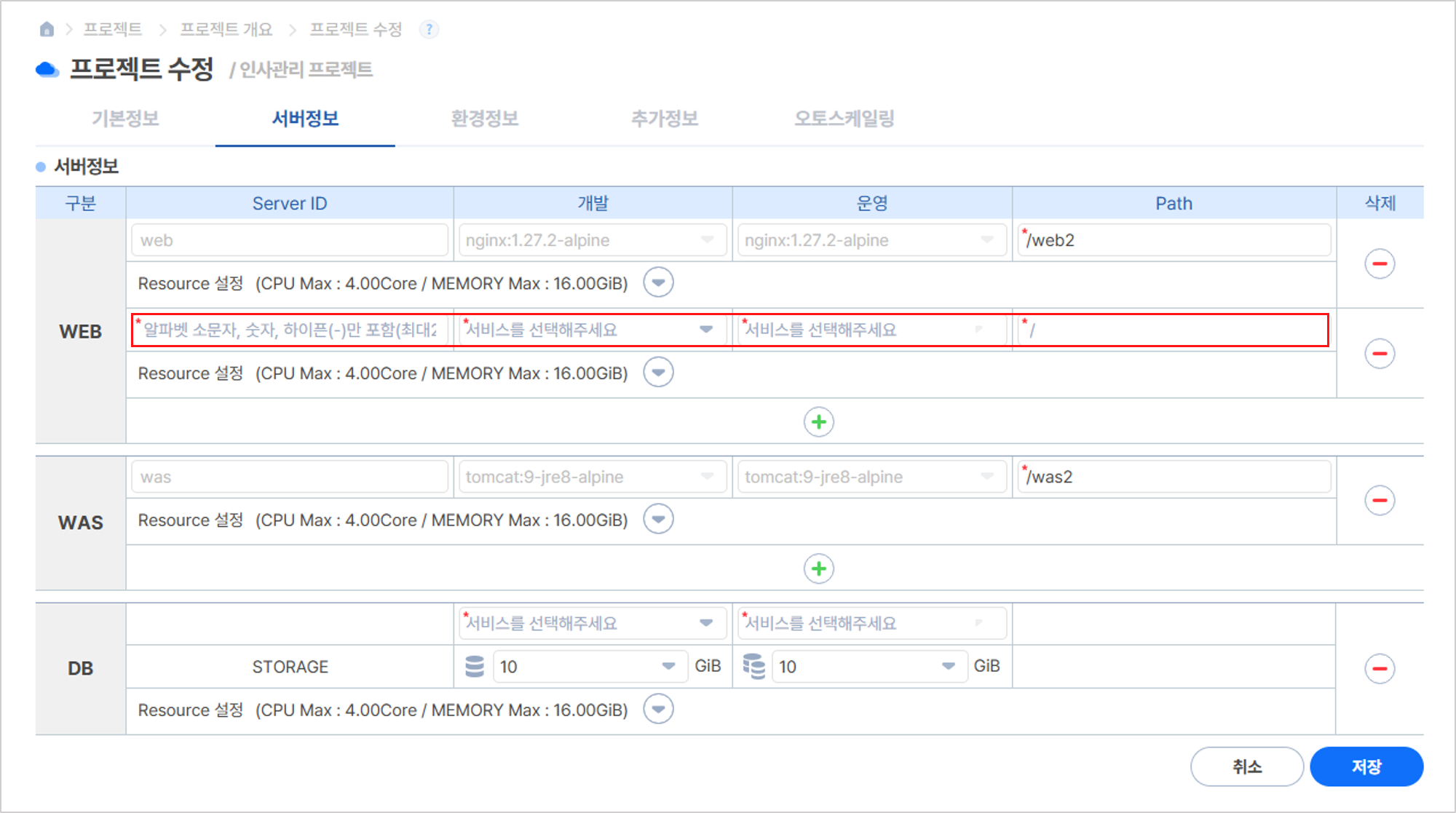The image size is (1456, 813).
Task: Go to 프로젝트 개요 breadcrumb link
Action: (226, 29)
